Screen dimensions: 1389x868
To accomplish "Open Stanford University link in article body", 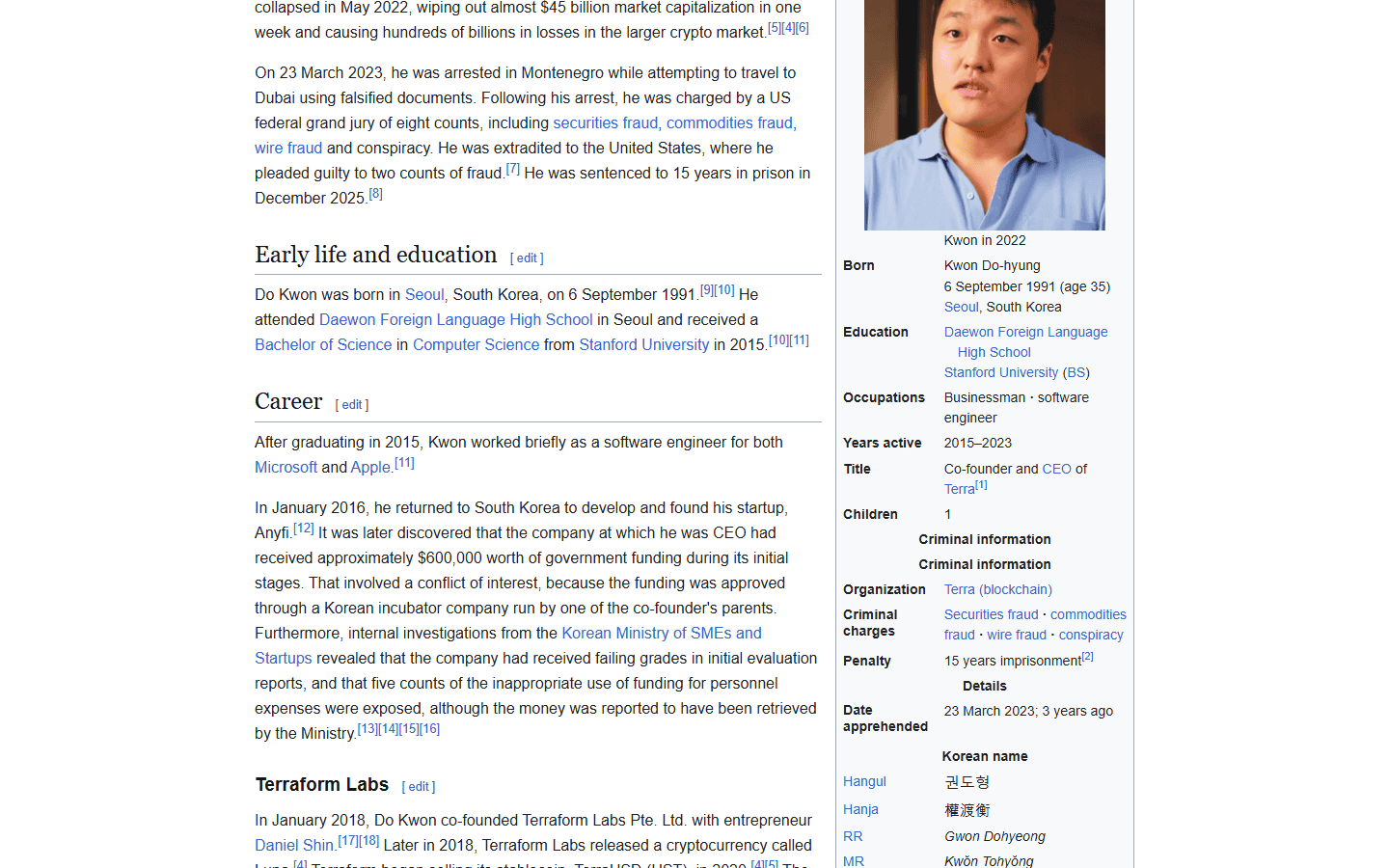I will (644, 344).
